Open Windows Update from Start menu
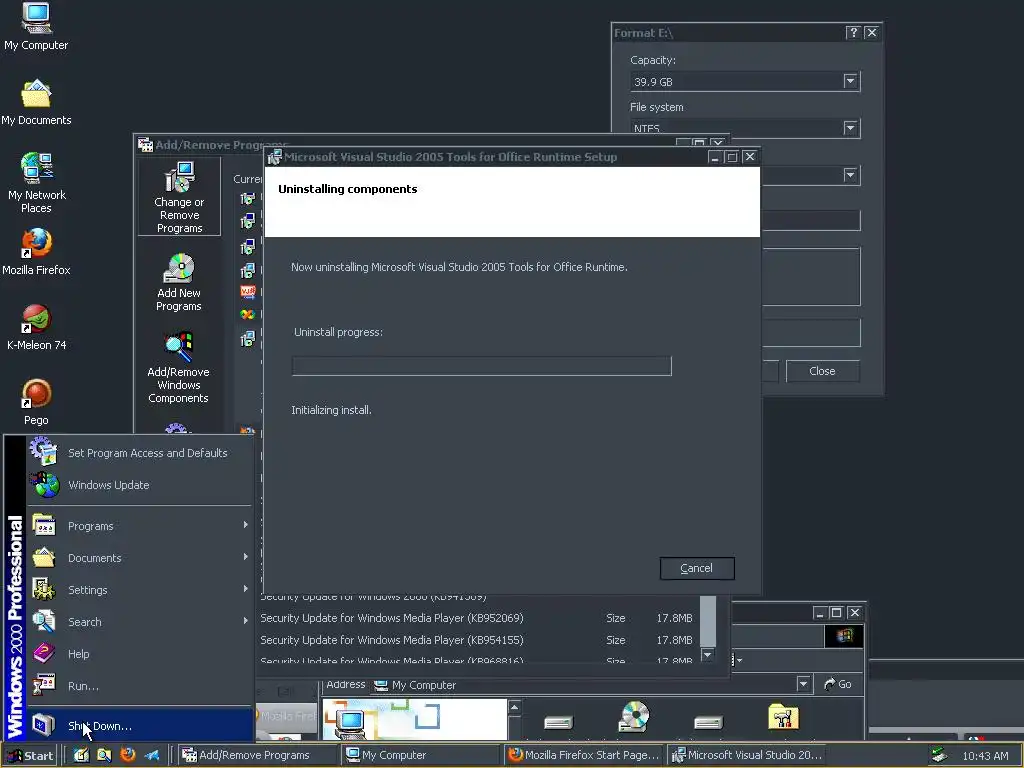This screenshot has height=768, width=1024. (x=140, y=485)
